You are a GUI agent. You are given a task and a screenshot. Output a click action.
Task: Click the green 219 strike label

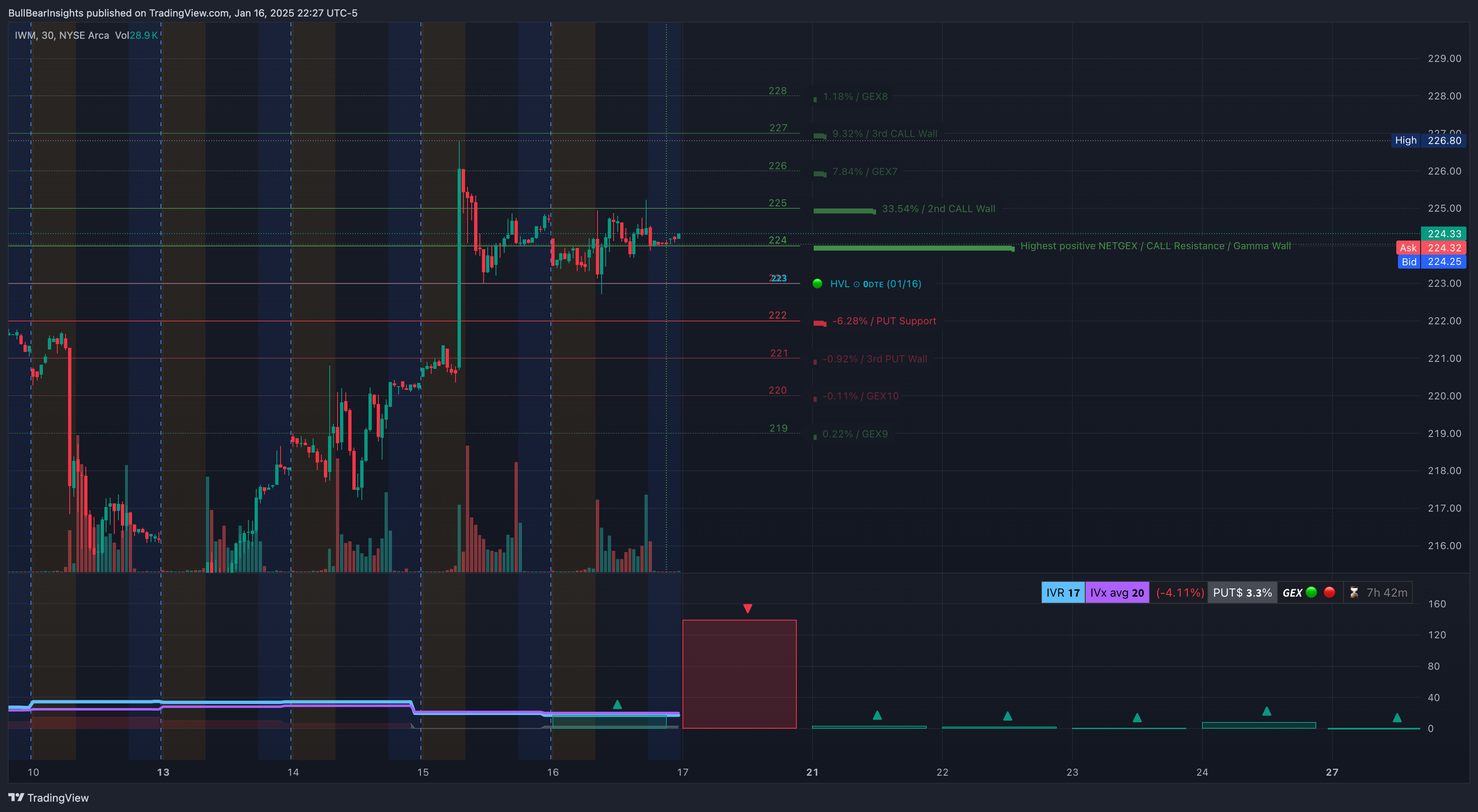click(x=778, y=428)
